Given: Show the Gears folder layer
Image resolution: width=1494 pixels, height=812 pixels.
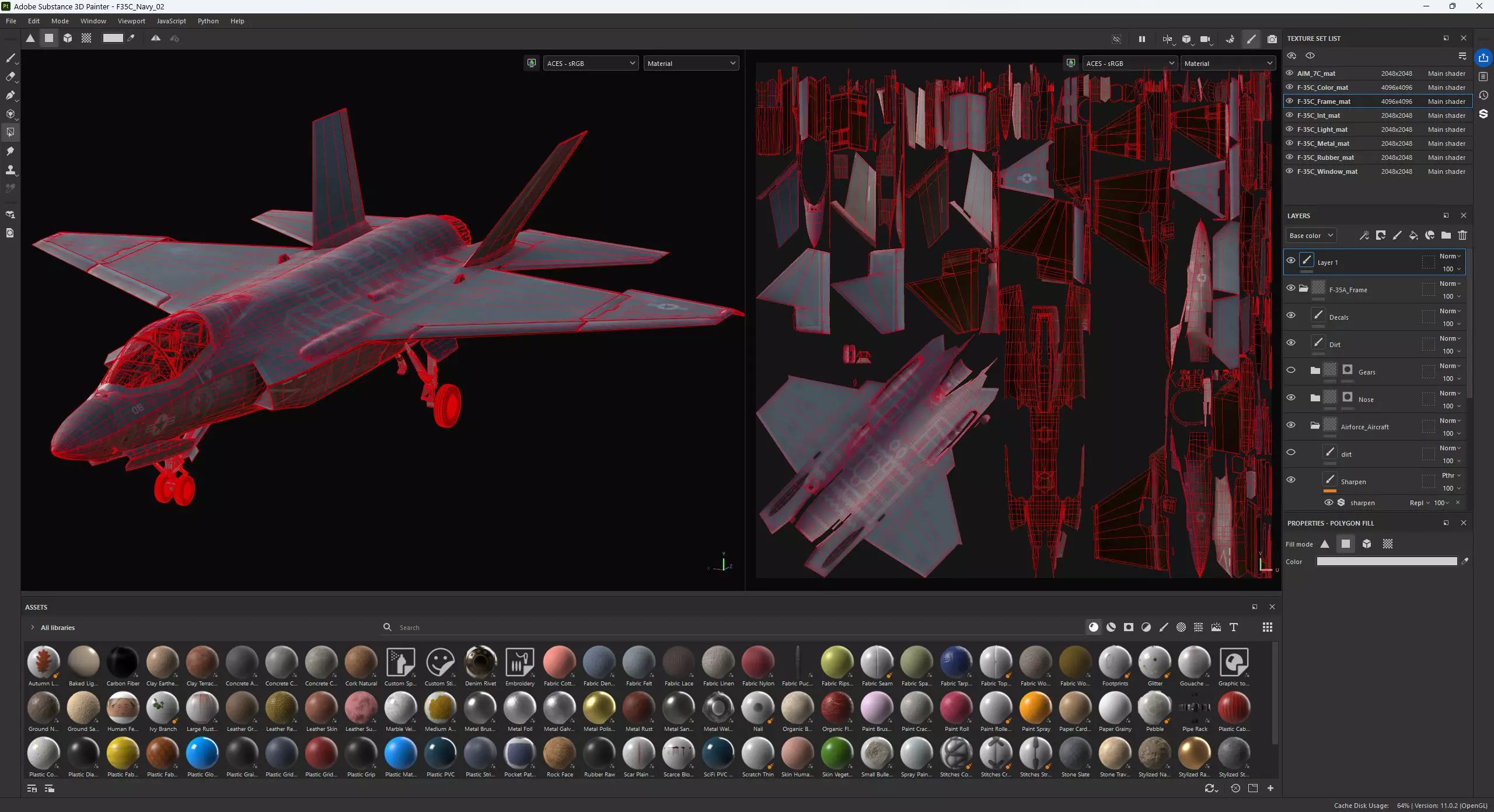Looking at the screenshot, I should pos(1290,370).
